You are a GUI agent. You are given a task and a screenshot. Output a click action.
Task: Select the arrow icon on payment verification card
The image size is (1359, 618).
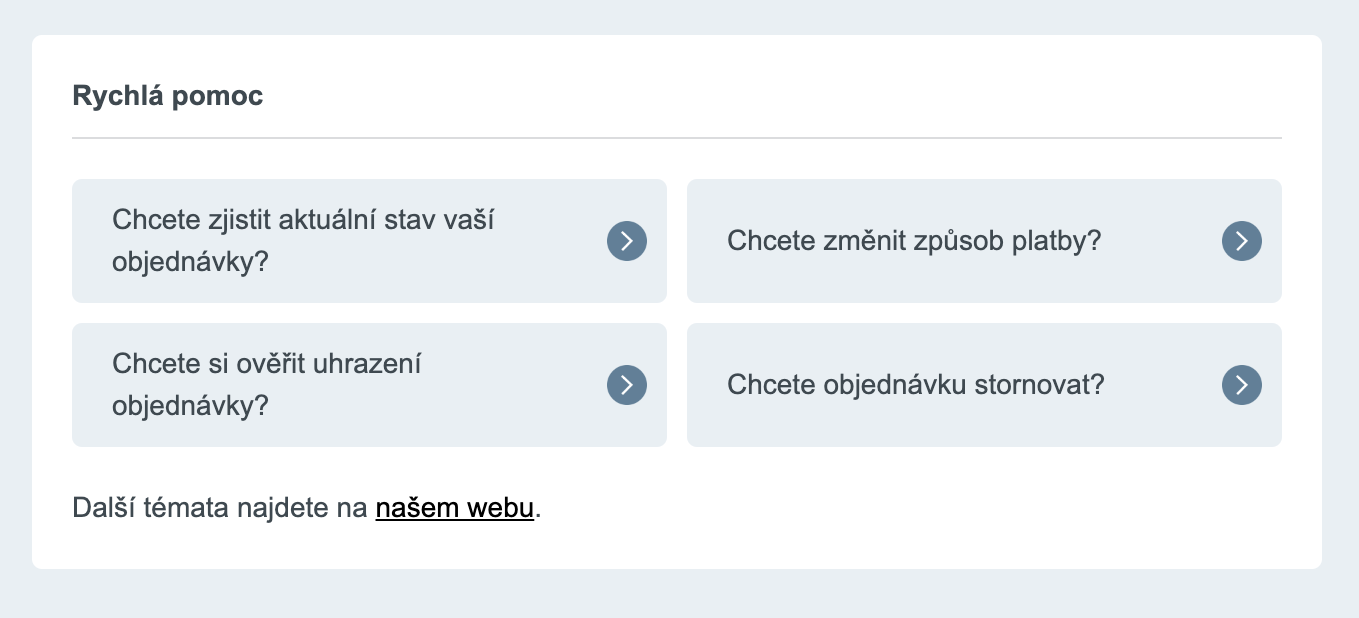tap(626, 385)
